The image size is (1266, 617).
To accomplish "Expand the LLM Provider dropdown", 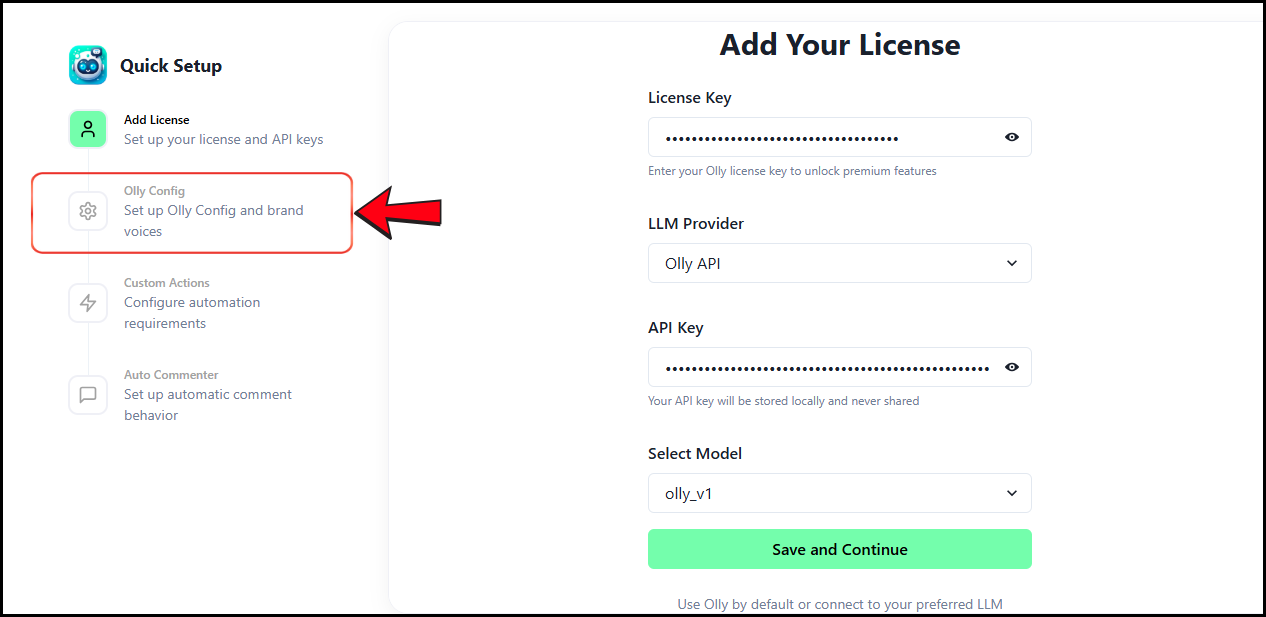I will [x=840, y=263].
